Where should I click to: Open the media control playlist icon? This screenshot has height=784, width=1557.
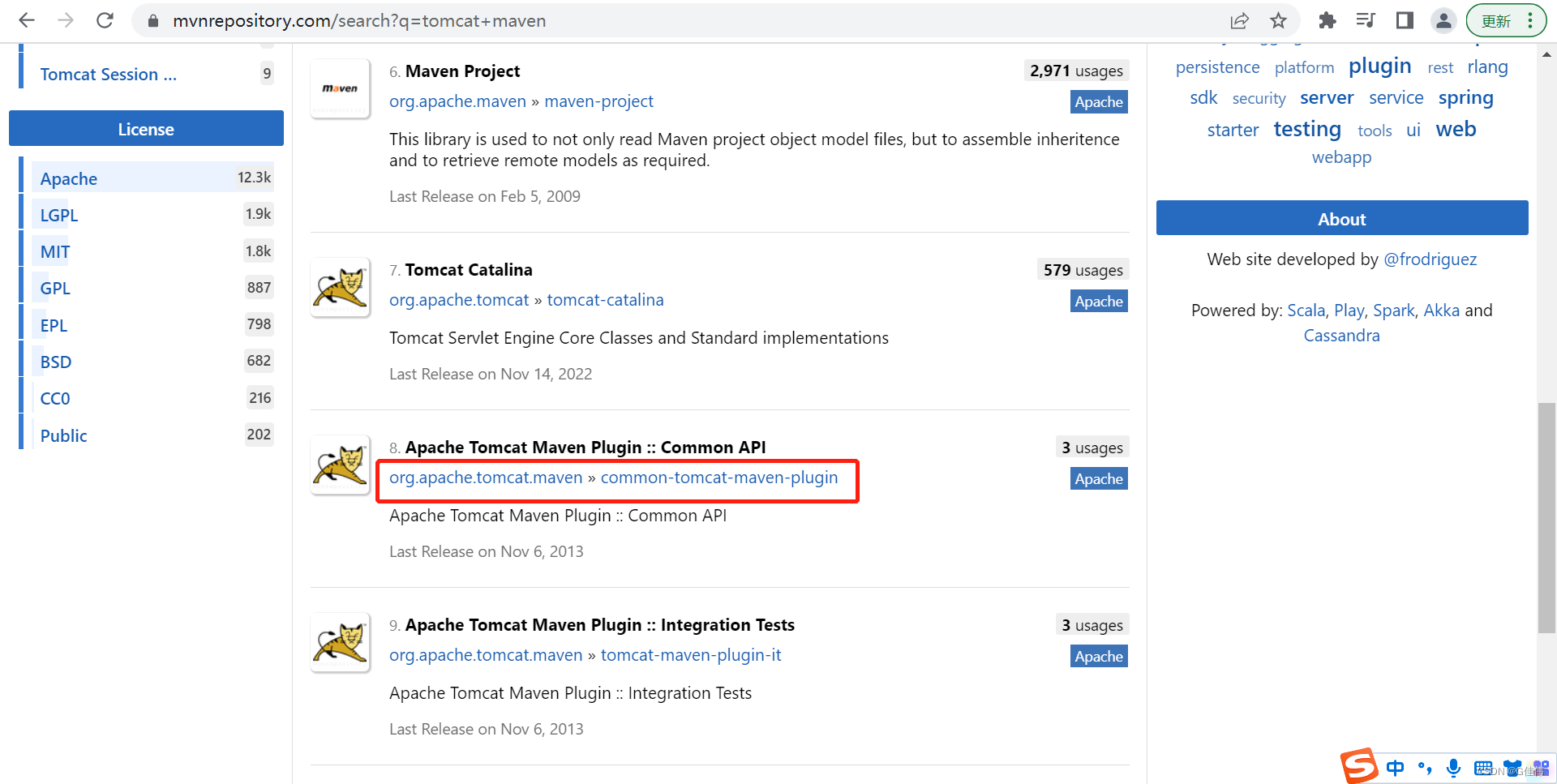click(x=1366, y=20)
